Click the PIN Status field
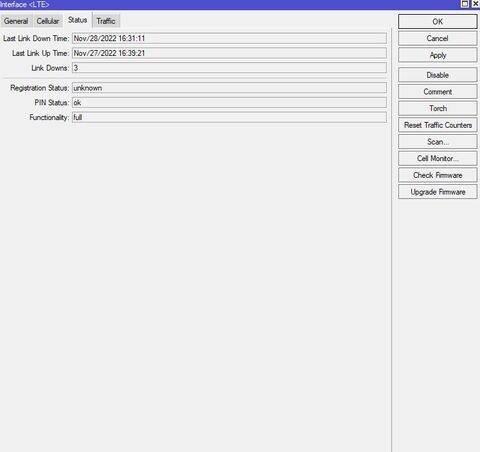Screen dimensions: 480x452 (229, 102)
